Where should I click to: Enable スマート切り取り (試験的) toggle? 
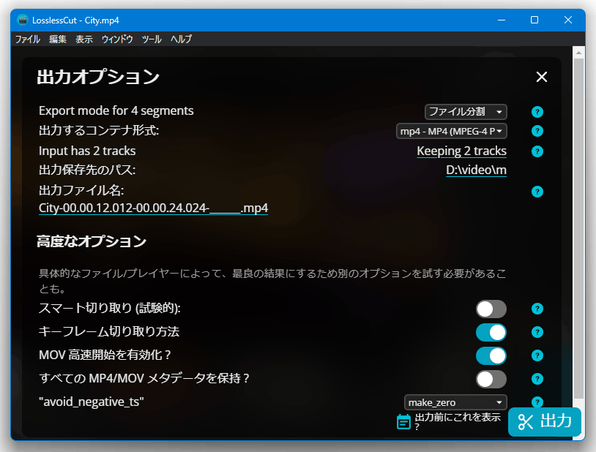pyautogui.click(x=491, y=309)
